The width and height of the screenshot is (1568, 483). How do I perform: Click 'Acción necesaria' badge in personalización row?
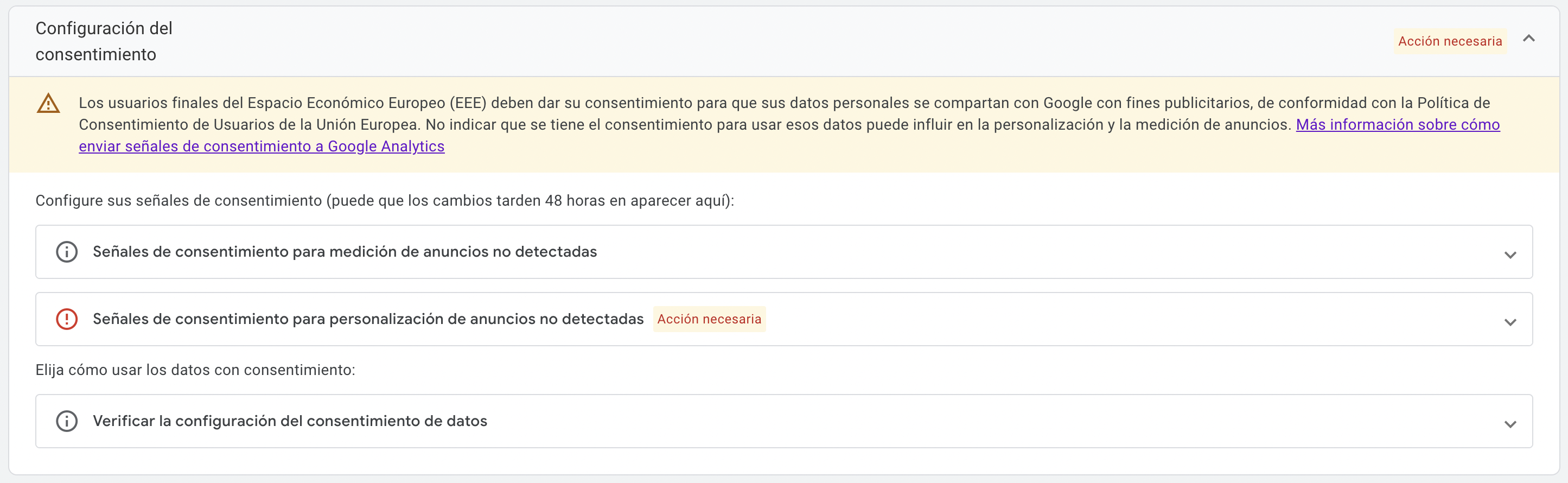point(709,319)
